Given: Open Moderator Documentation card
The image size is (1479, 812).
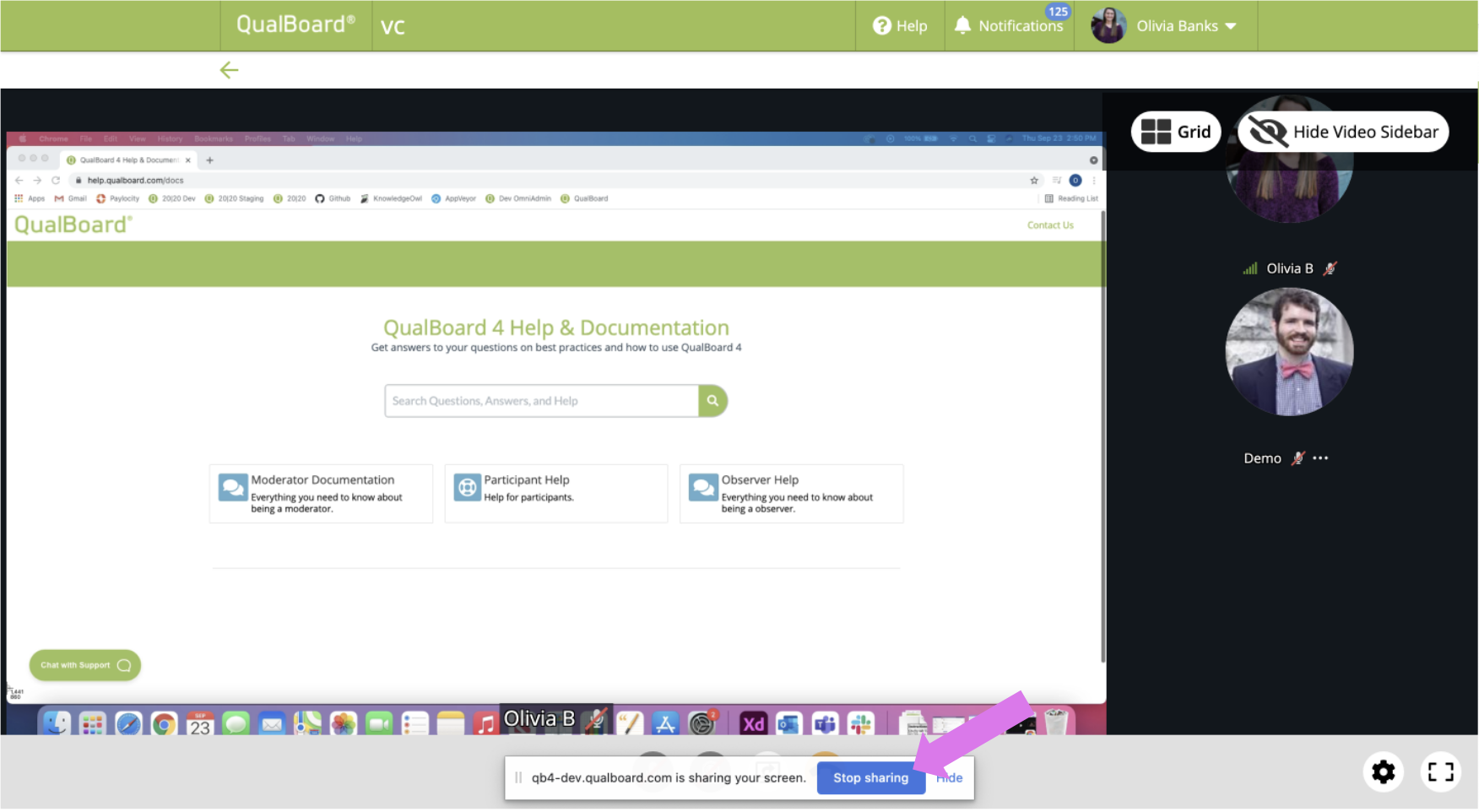Looking at the screenshot, I should tap(321, 494).
